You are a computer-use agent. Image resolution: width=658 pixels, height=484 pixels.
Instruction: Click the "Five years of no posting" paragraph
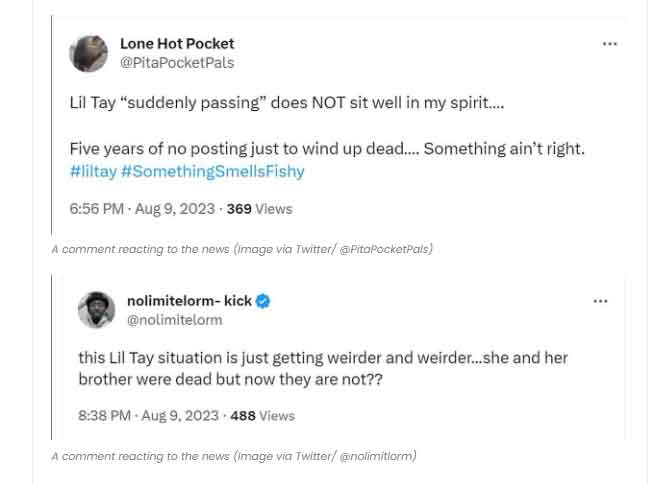point(327,149)
